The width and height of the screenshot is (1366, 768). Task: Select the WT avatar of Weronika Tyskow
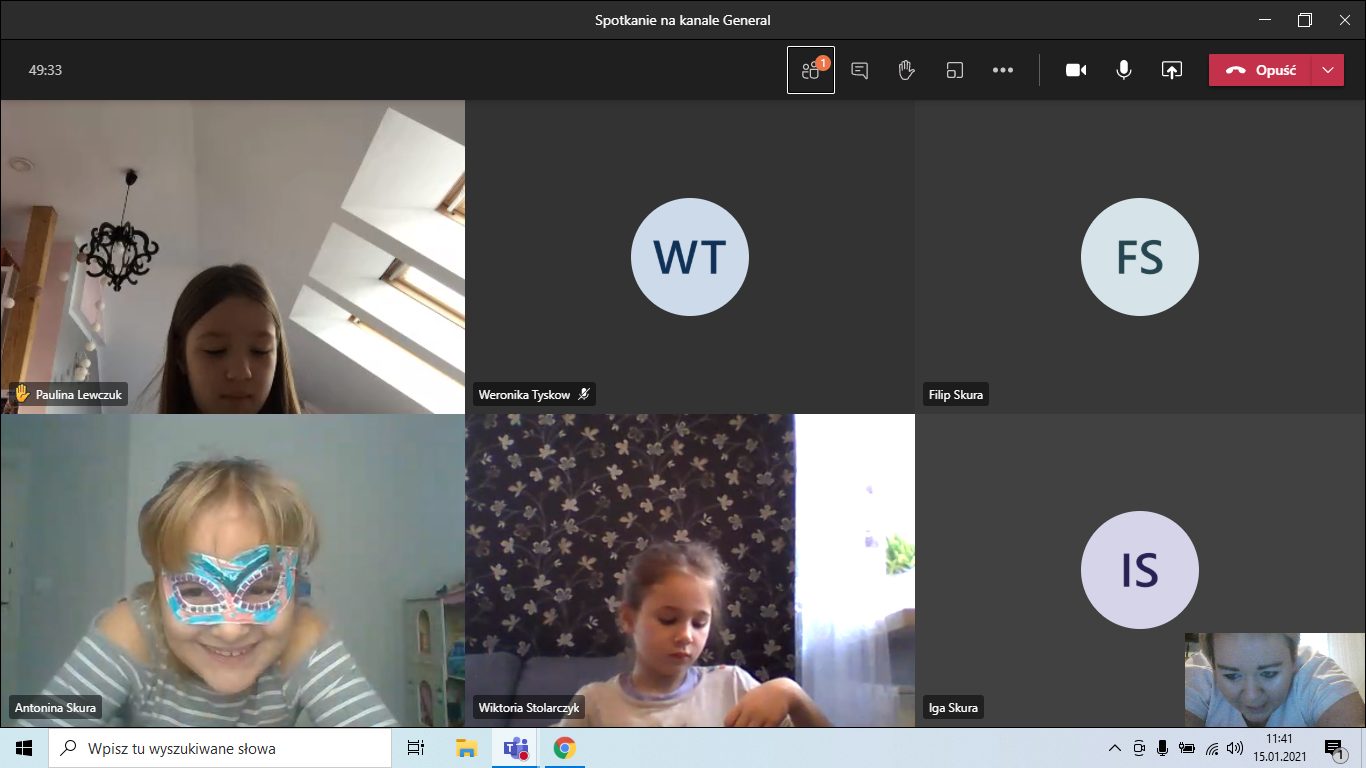[690, 257]
